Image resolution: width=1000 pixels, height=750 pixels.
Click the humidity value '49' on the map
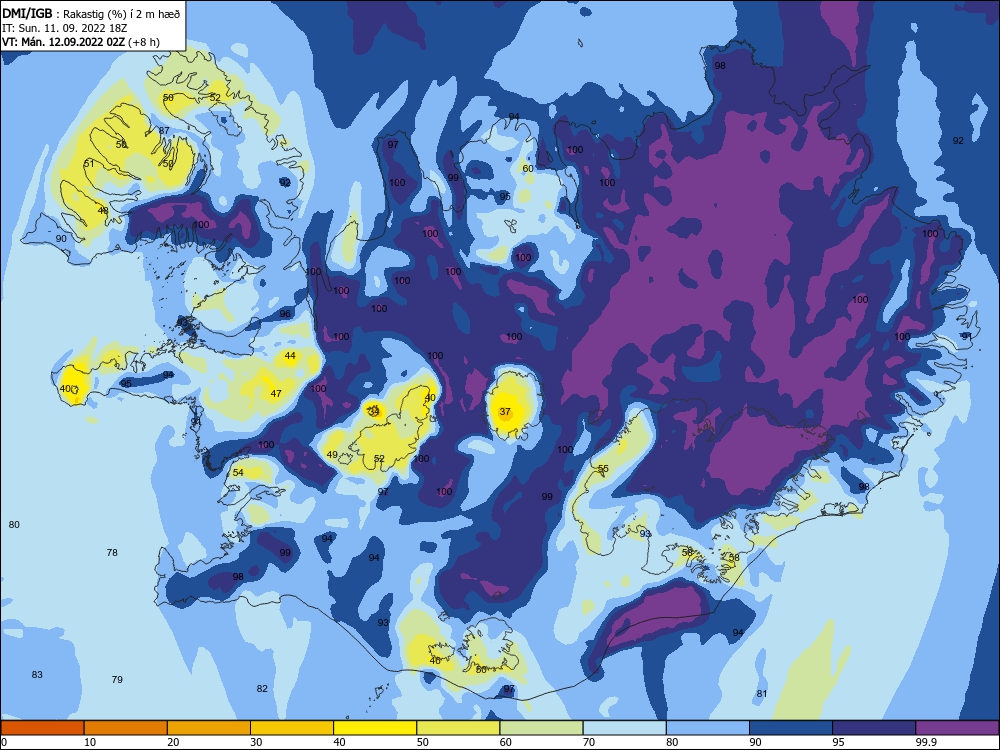[332, 455]
